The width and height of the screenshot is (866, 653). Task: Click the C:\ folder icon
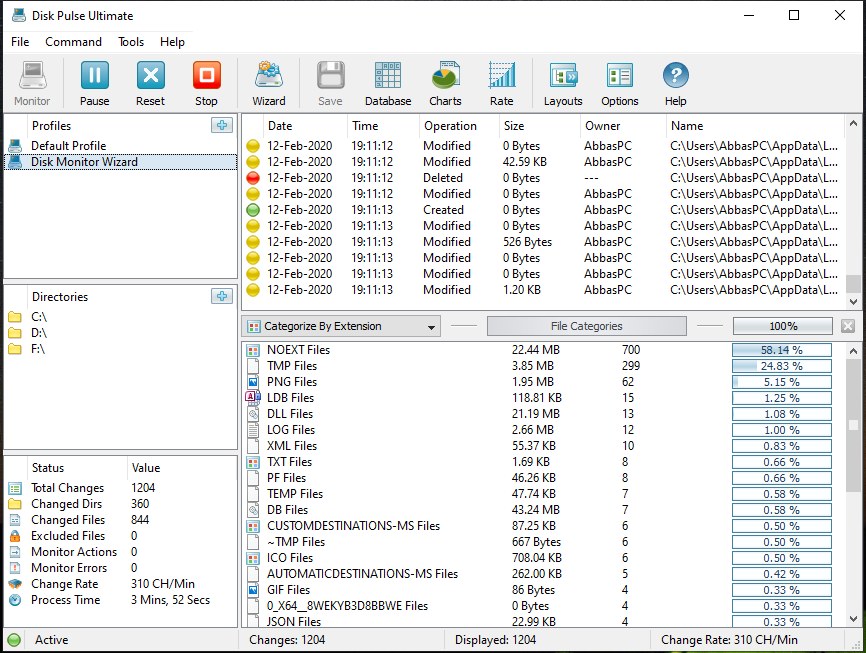[15, 317]
